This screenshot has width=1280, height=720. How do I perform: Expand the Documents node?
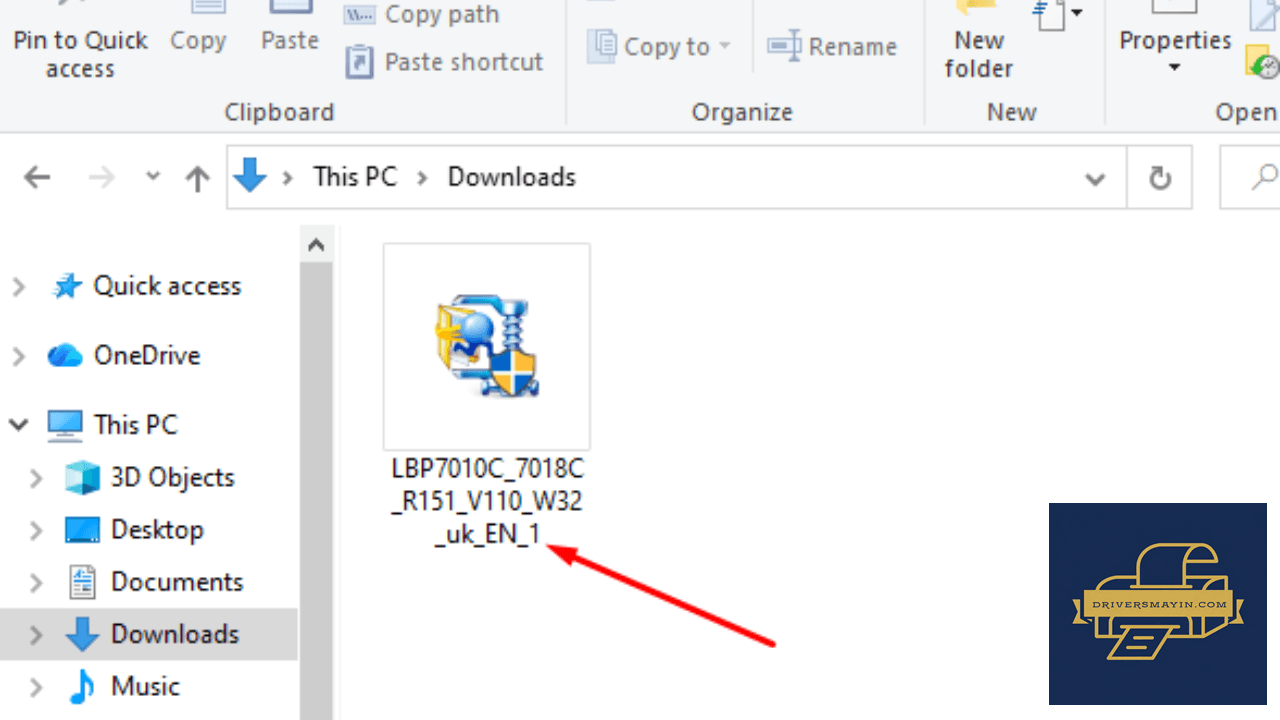(x=36, y=582)
